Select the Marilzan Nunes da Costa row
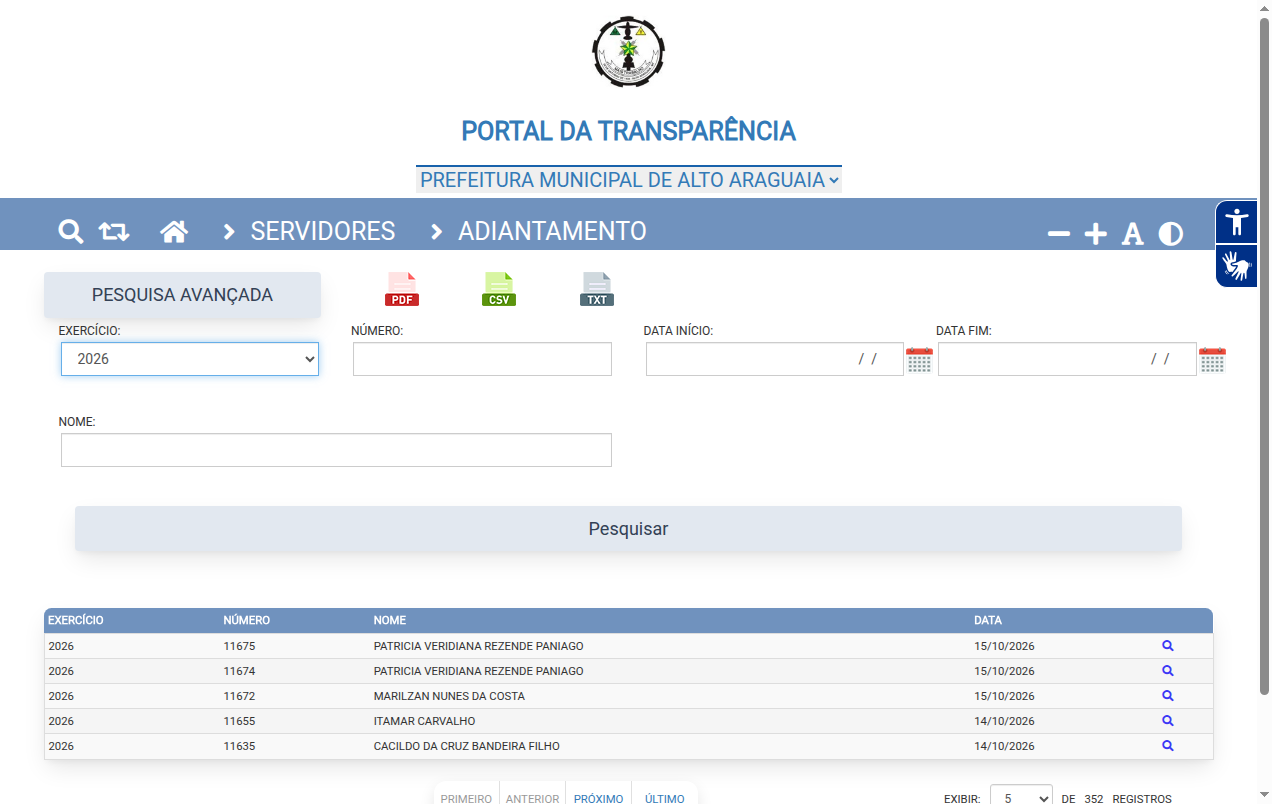The width and height of the screenshot is (1272, 804). 628,696
